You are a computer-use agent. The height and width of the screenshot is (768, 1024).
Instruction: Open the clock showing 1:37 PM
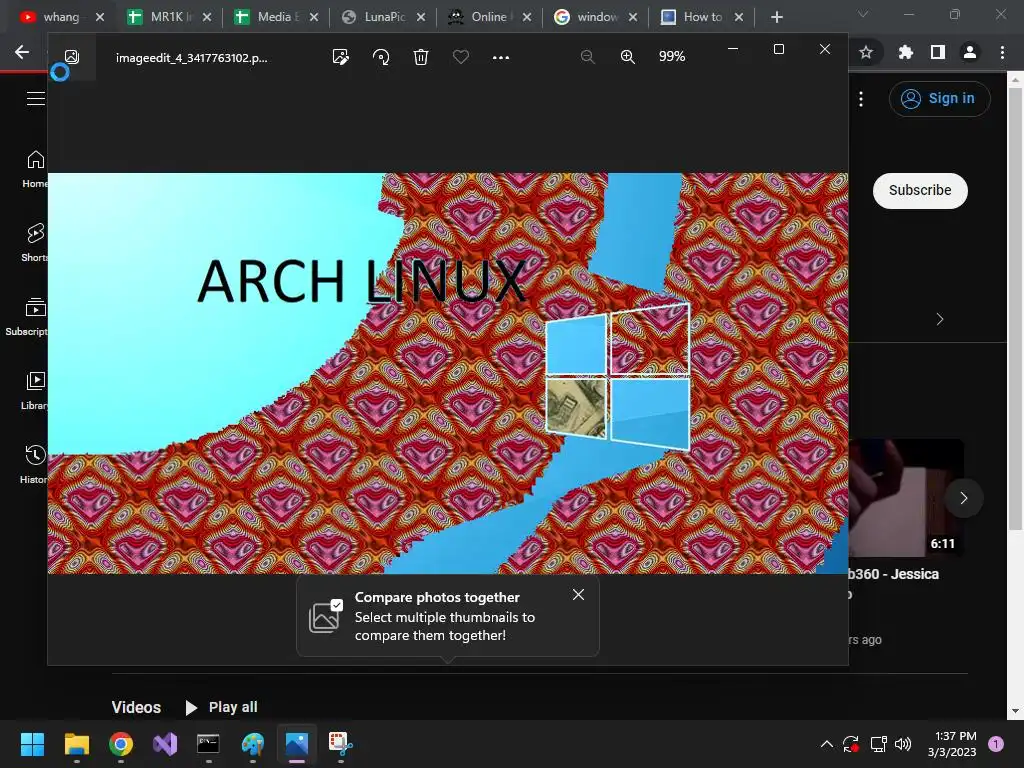point(952,744)
